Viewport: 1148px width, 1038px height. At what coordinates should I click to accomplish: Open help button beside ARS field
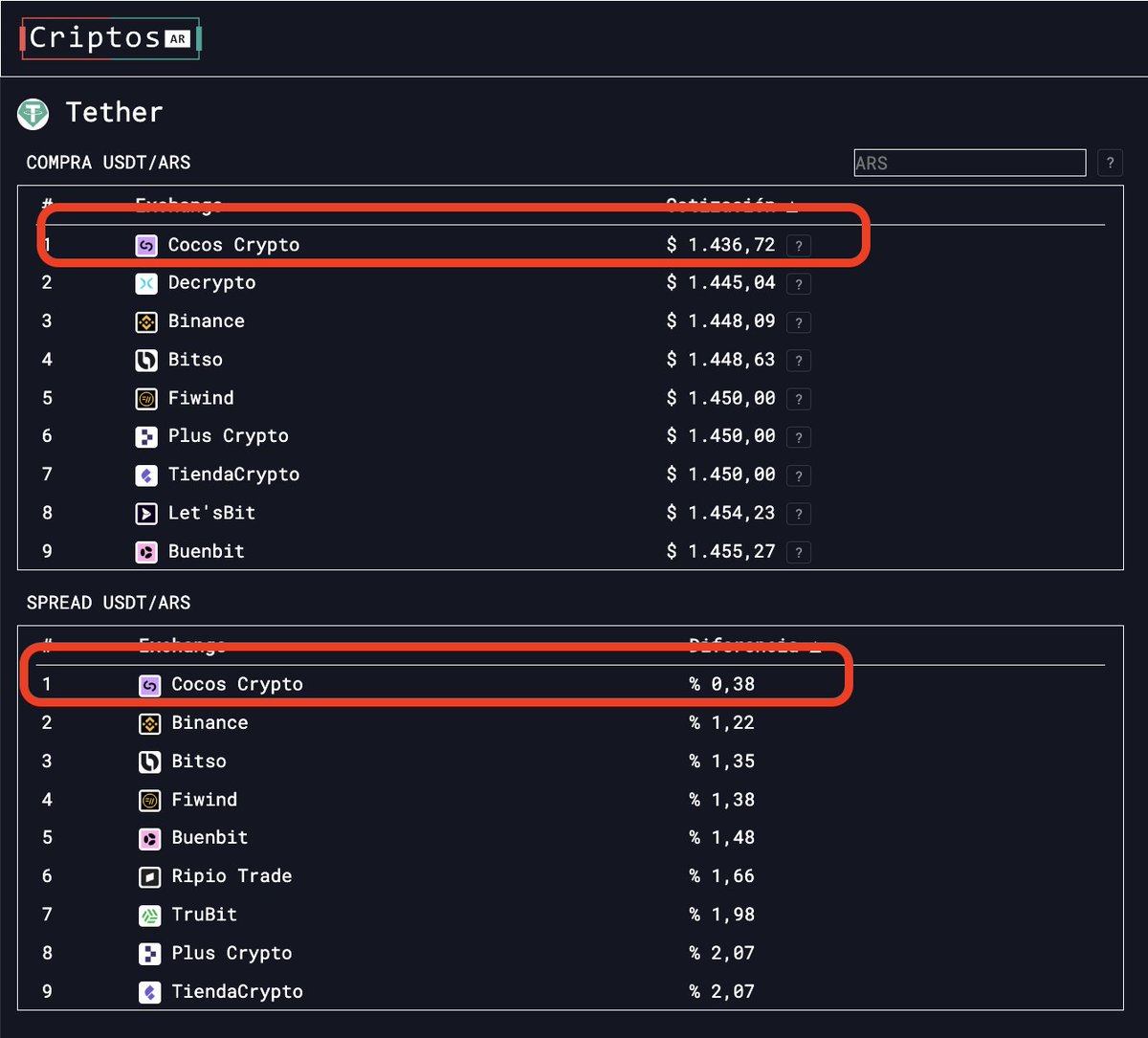(x=1110, y=163)
